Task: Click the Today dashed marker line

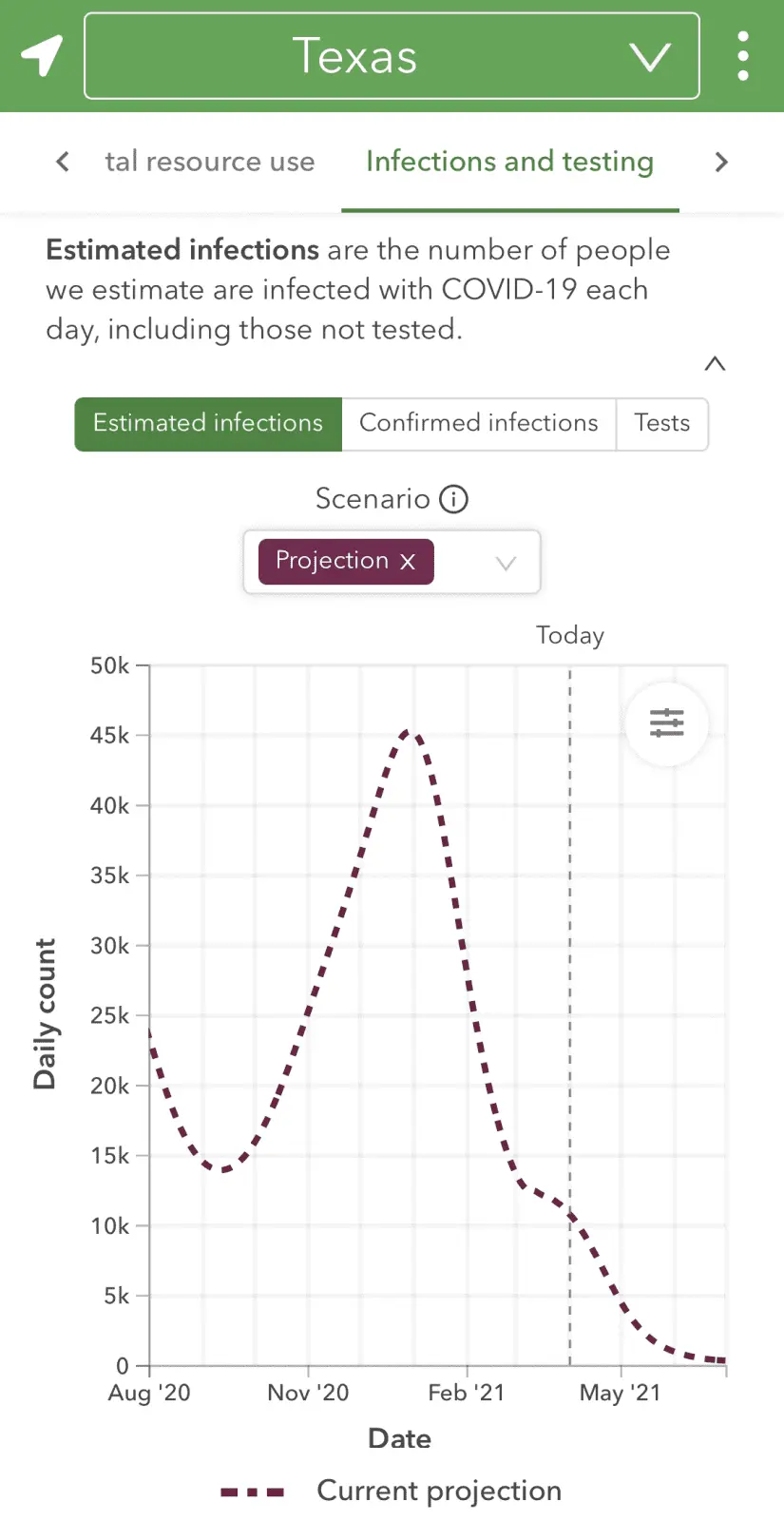Action: pos(570,951)
